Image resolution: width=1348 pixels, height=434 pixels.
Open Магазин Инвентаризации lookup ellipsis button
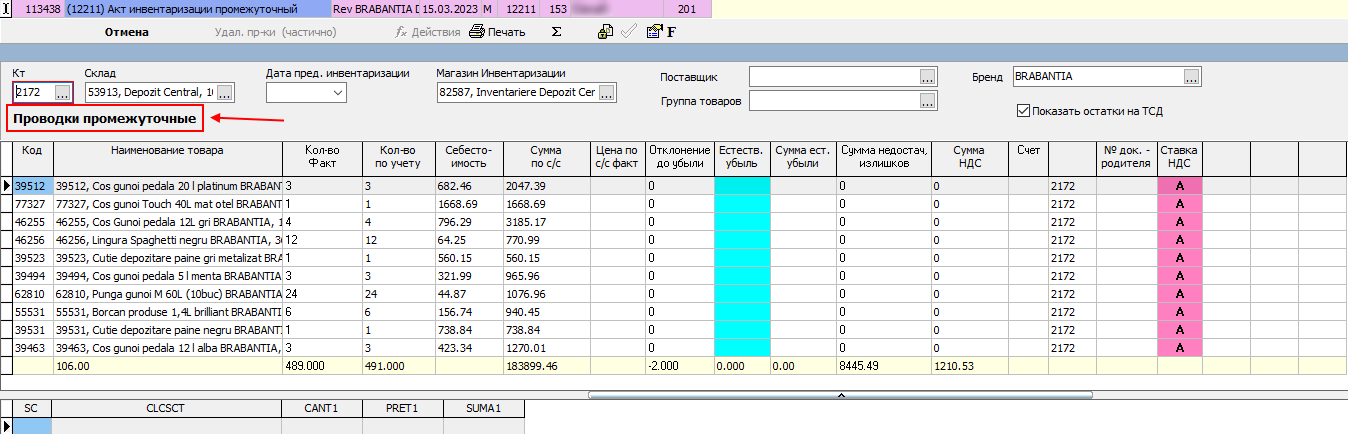[608, 93]
